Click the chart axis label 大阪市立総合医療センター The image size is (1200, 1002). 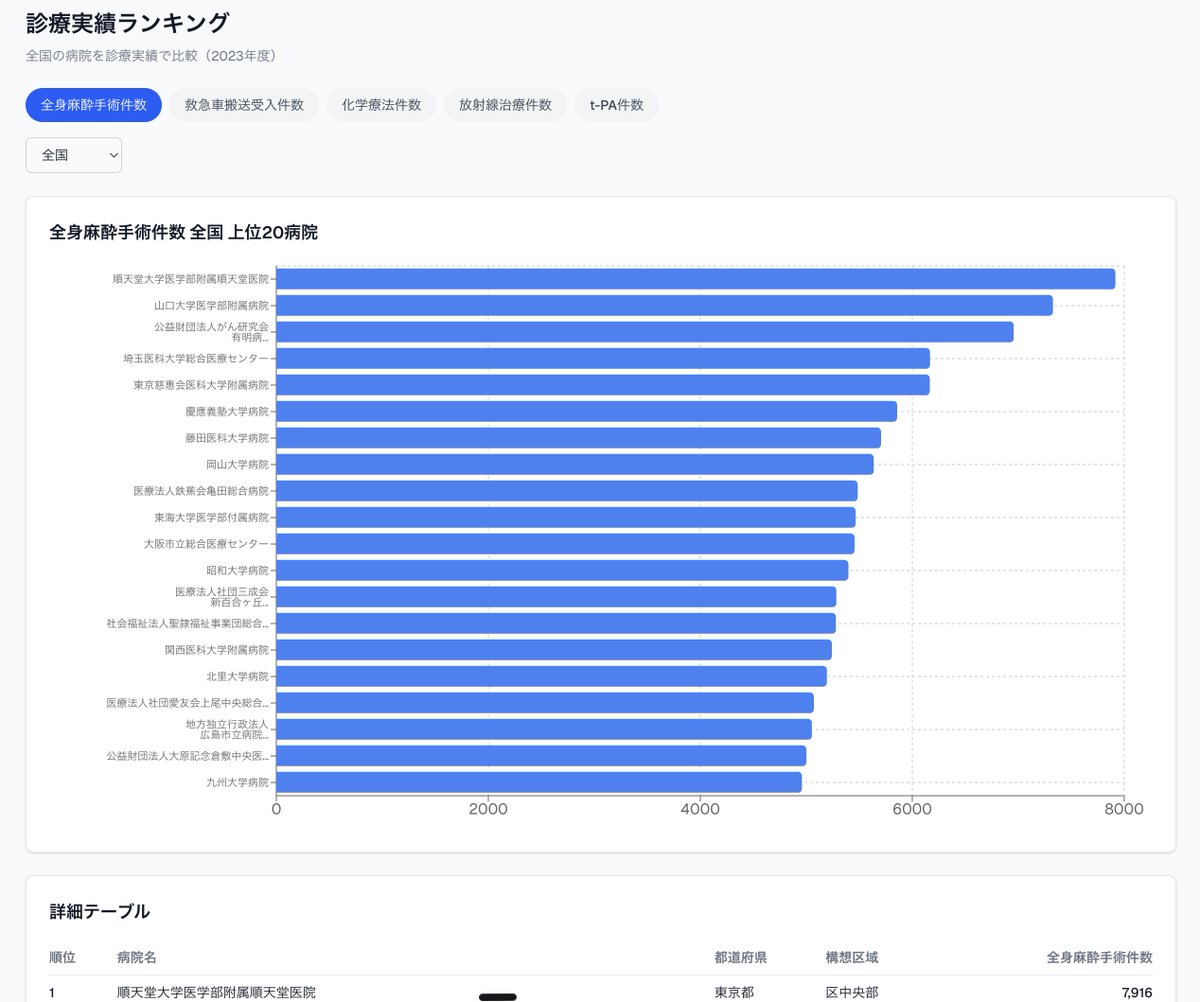pos(206,544)
